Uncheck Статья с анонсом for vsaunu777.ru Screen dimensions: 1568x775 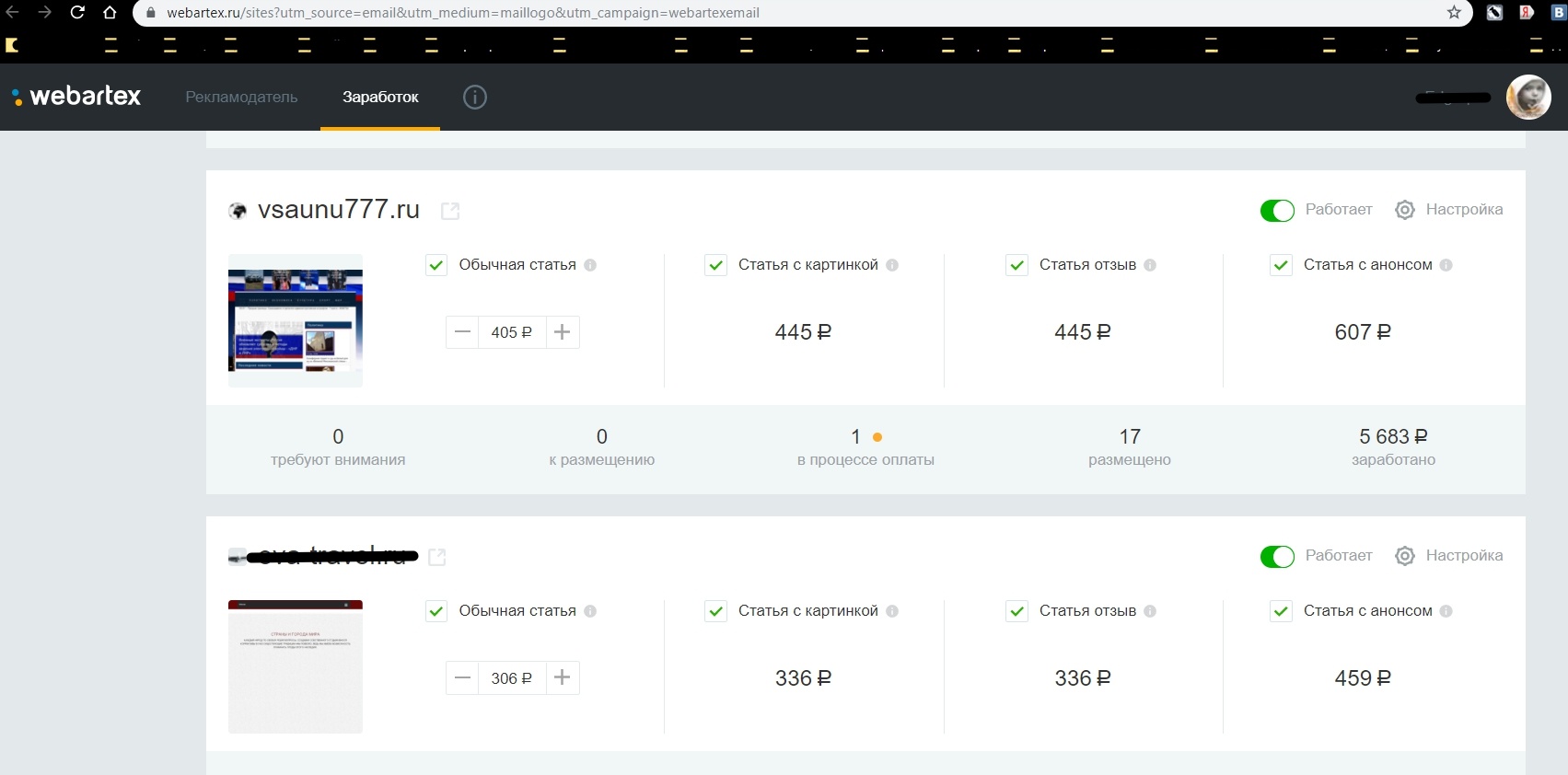pyautogui.click(x=1281, y=265)
